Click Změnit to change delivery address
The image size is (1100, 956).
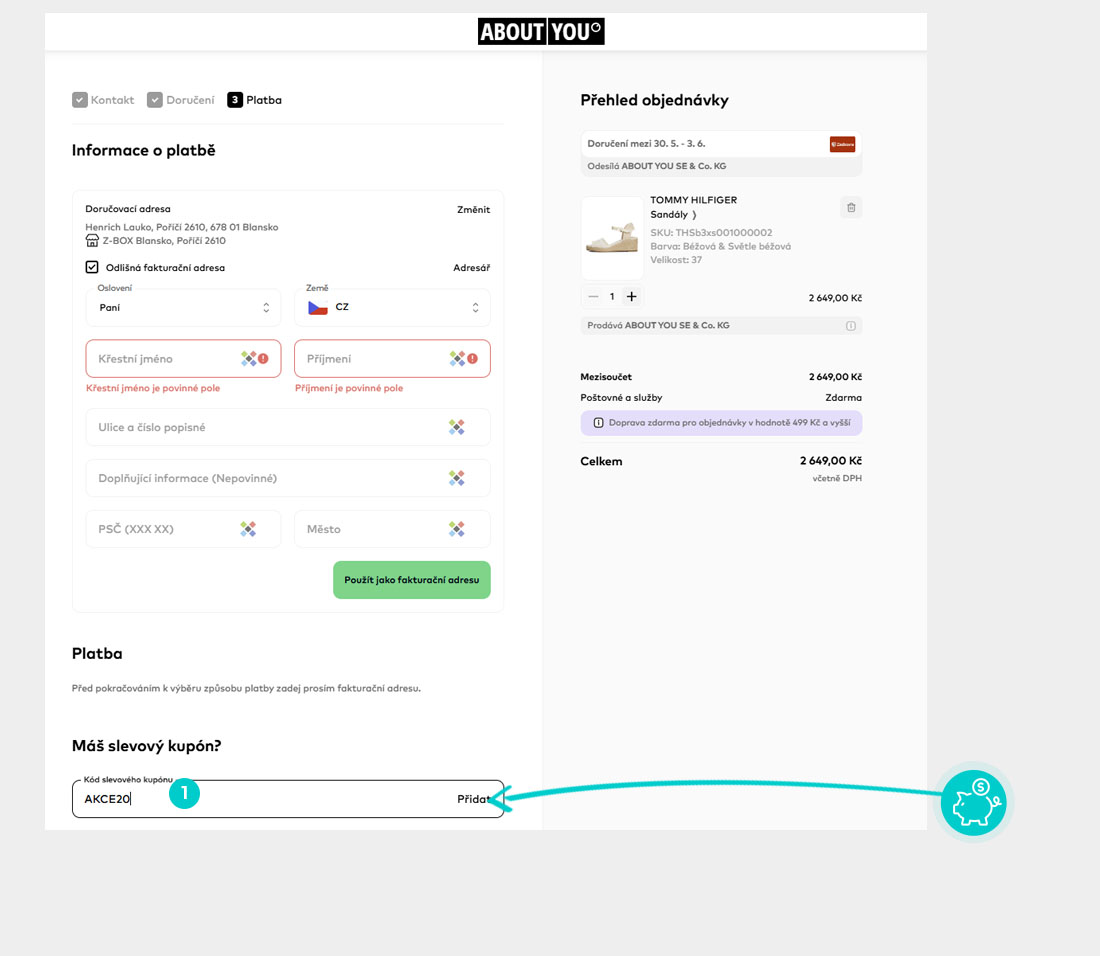pyautogui.click(x=474, y=210)
